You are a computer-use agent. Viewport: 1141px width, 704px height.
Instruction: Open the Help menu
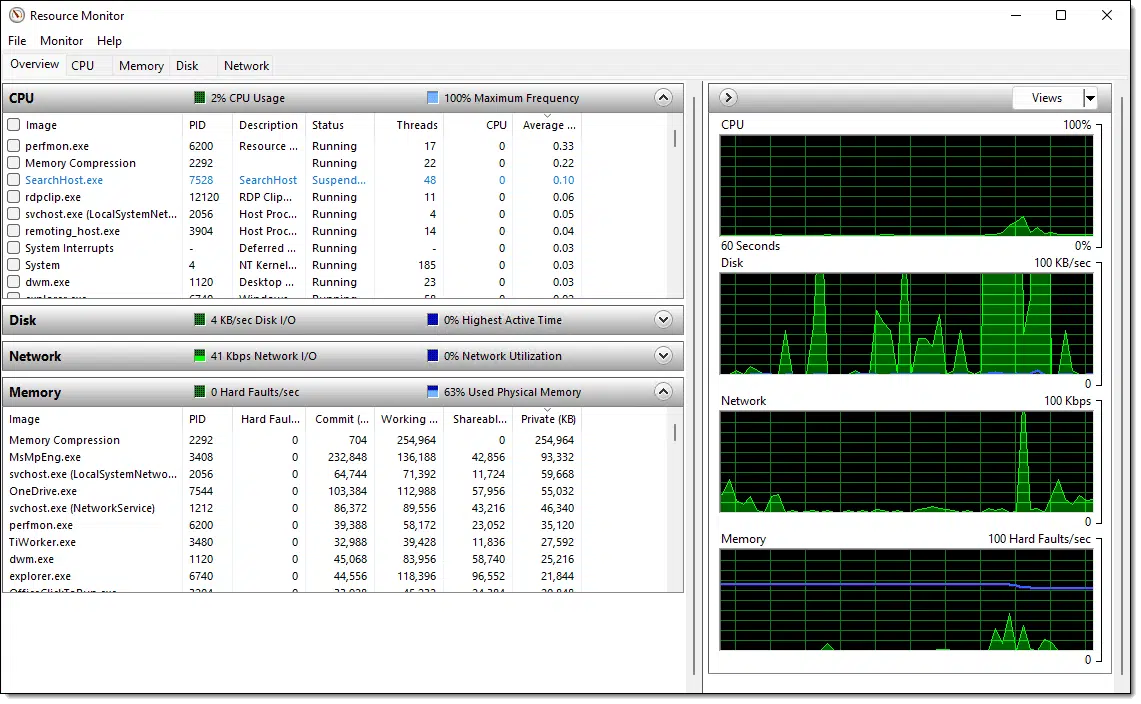pyautogui.click(x=109, y=41)
